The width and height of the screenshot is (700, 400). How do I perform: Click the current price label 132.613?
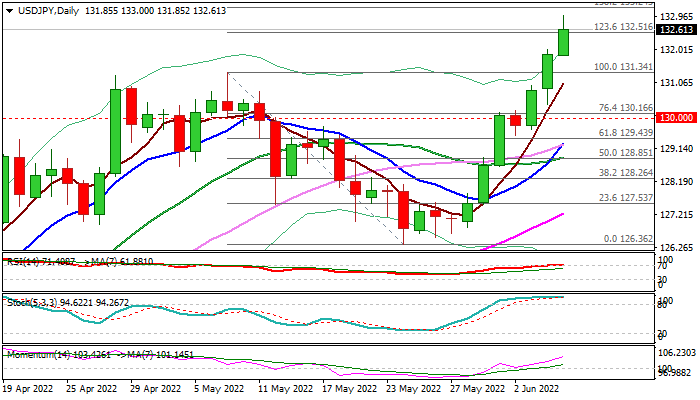click(677, 30)
